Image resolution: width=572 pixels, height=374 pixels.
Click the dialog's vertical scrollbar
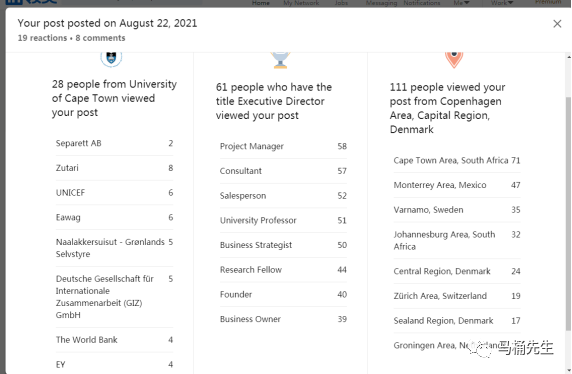(568, 213)
